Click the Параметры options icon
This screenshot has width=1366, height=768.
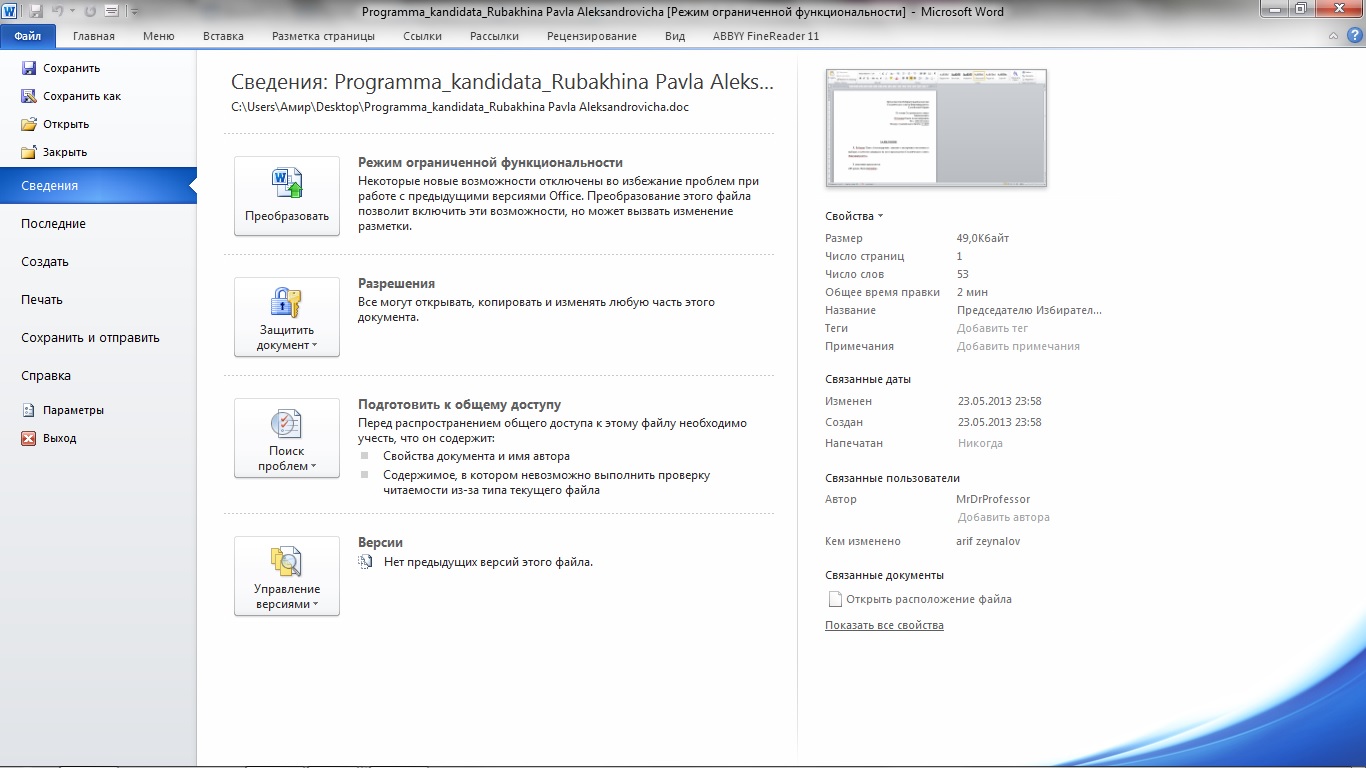28,410
